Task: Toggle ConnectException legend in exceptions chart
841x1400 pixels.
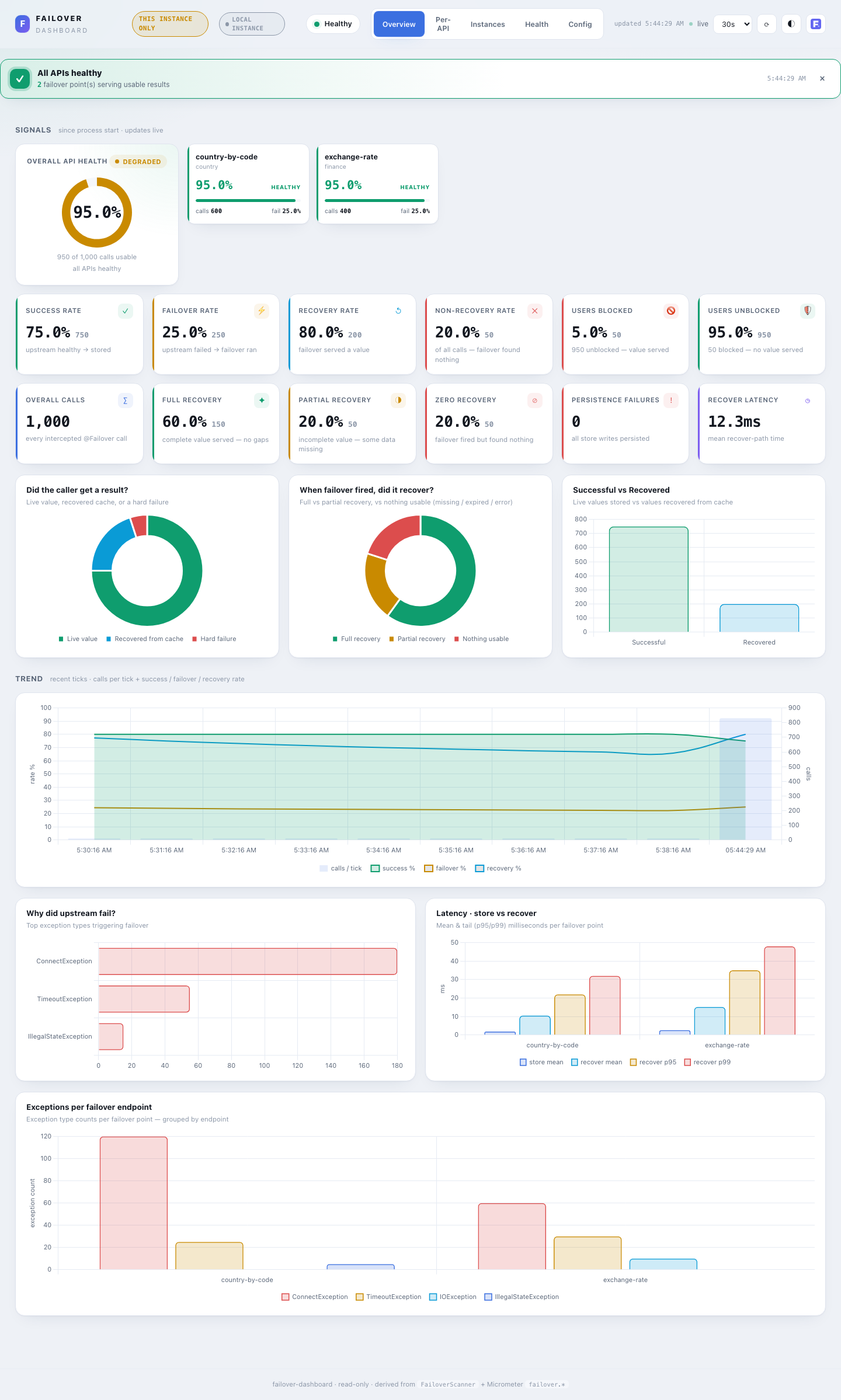Action: point(315,1297)
